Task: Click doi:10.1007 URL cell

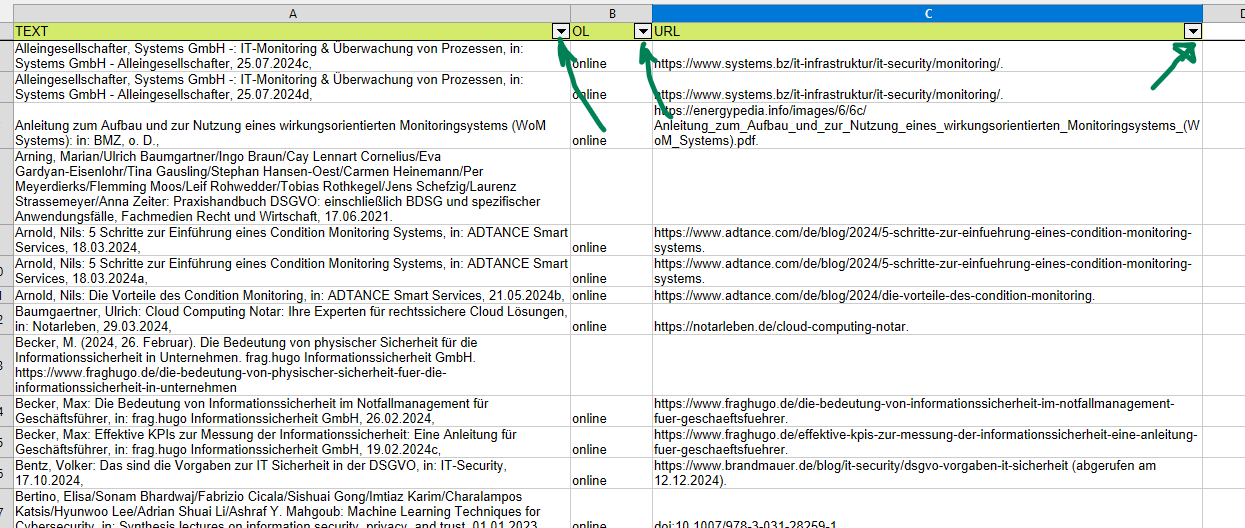Action: click(928, 509)
